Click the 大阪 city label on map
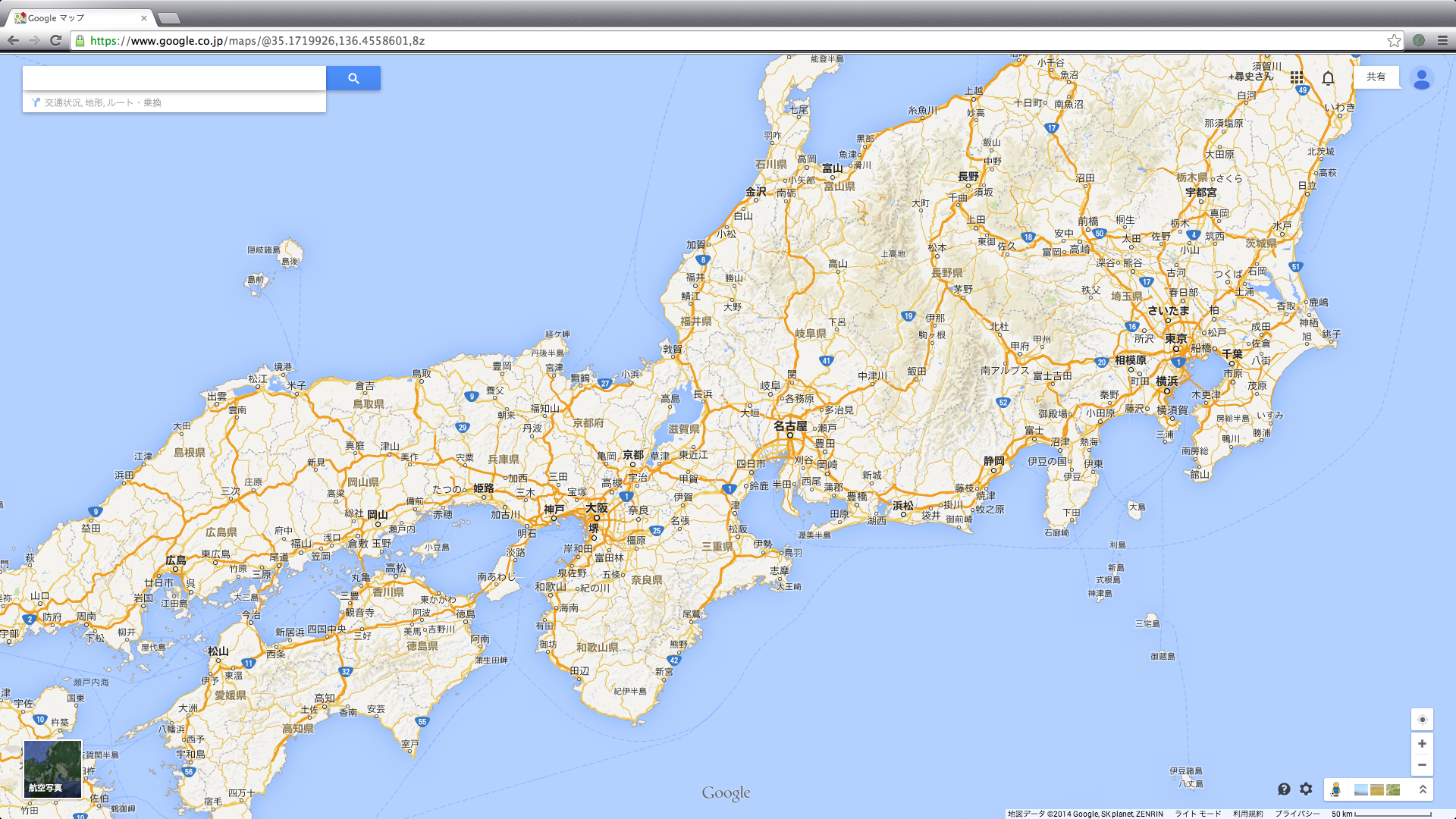 (x=596, y=507)
